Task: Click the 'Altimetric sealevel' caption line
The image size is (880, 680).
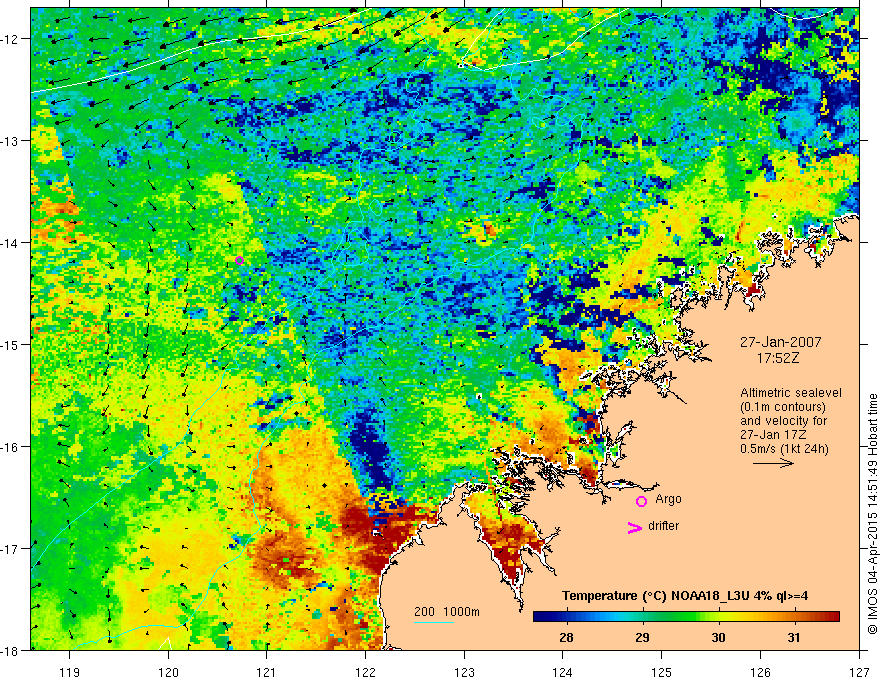Action: (791, 393)
